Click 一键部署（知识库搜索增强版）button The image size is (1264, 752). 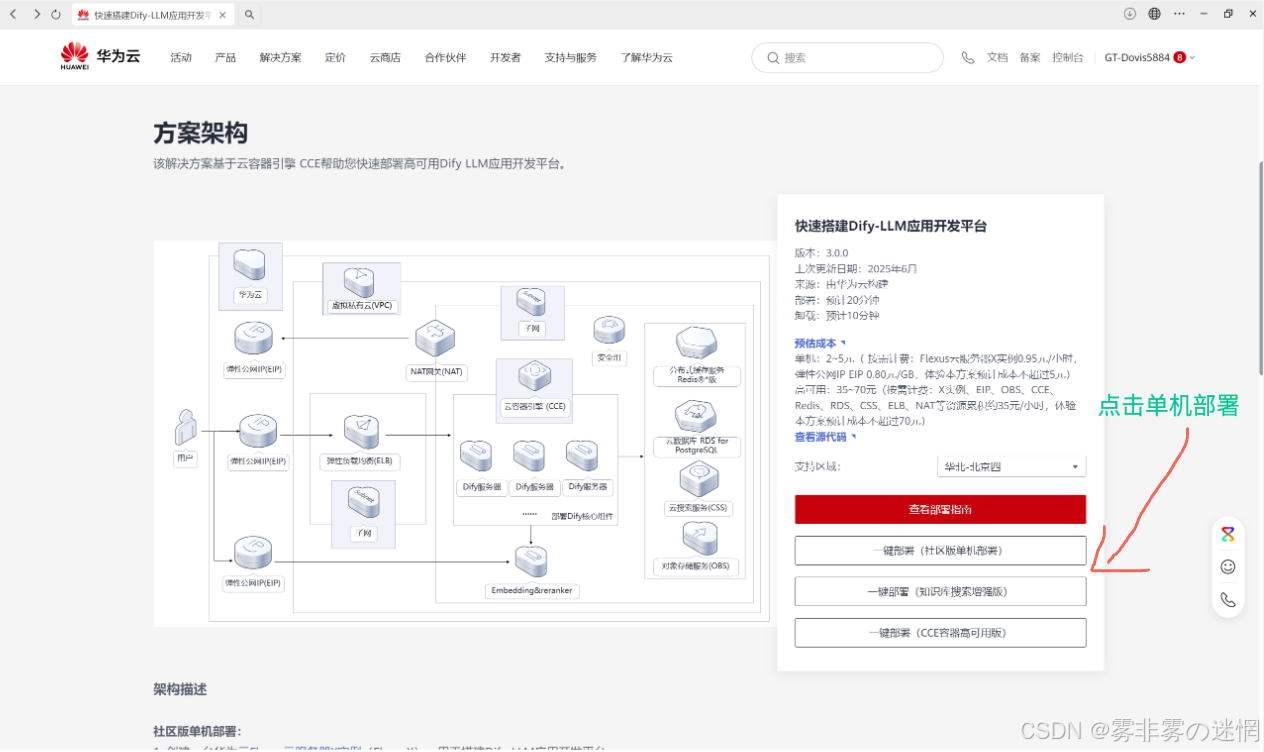940,591
